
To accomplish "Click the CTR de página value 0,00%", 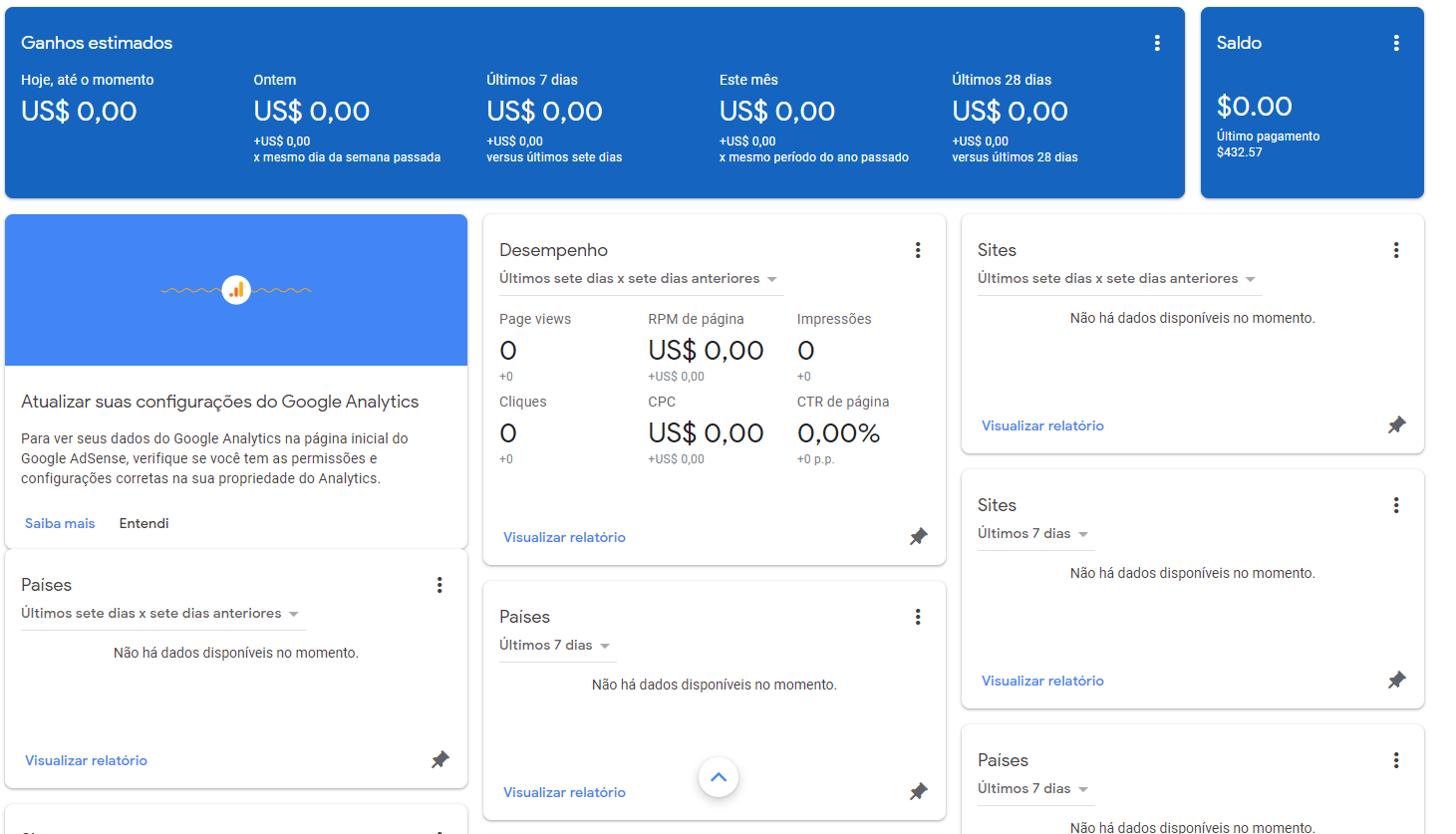I will click(838, 433).
